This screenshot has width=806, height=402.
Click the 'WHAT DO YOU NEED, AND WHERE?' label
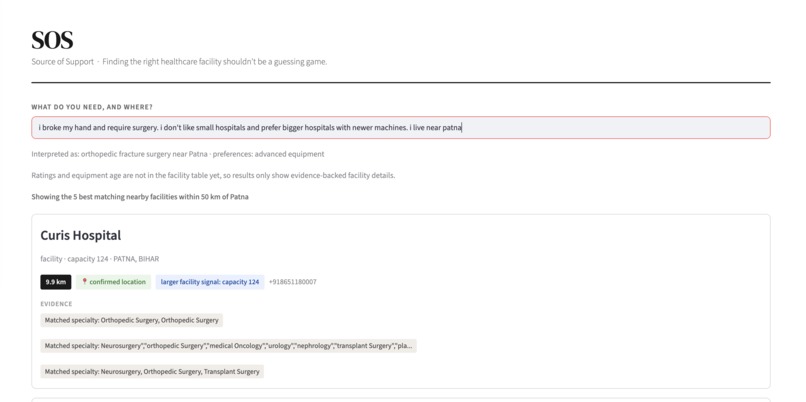pos(92,107)
